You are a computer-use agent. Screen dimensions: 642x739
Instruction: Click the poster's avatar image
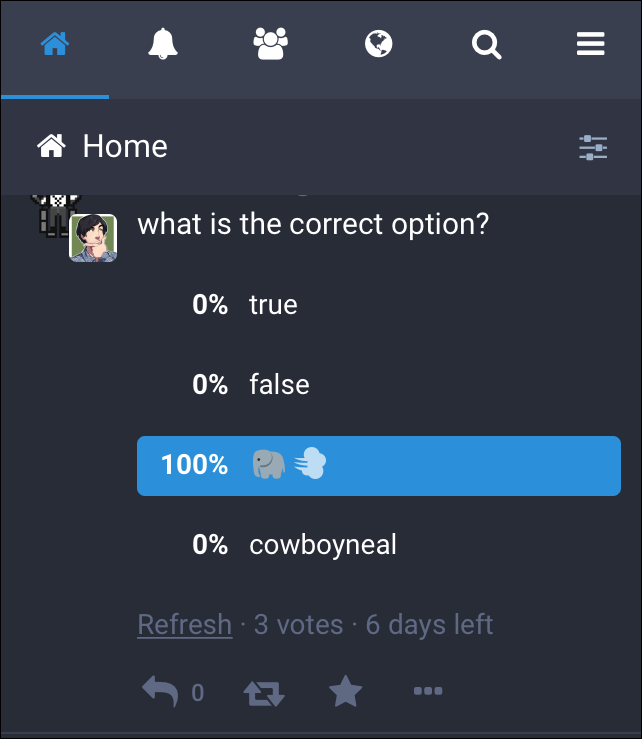click(x=92, y=238)
